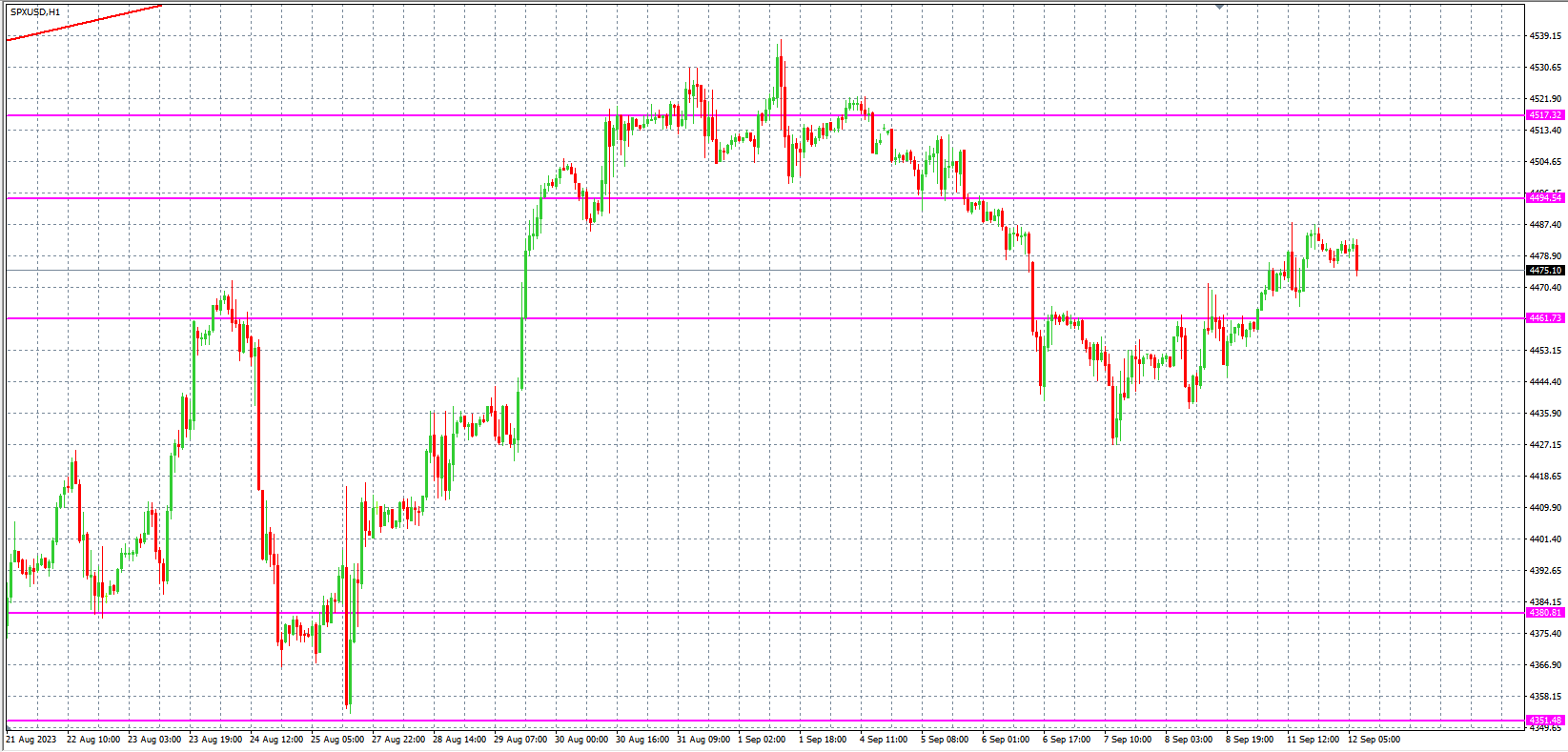Click the 4380.81 magenta price tag
The width and height of the screenshot is (1568, 752).
(x=1544, y=613)
